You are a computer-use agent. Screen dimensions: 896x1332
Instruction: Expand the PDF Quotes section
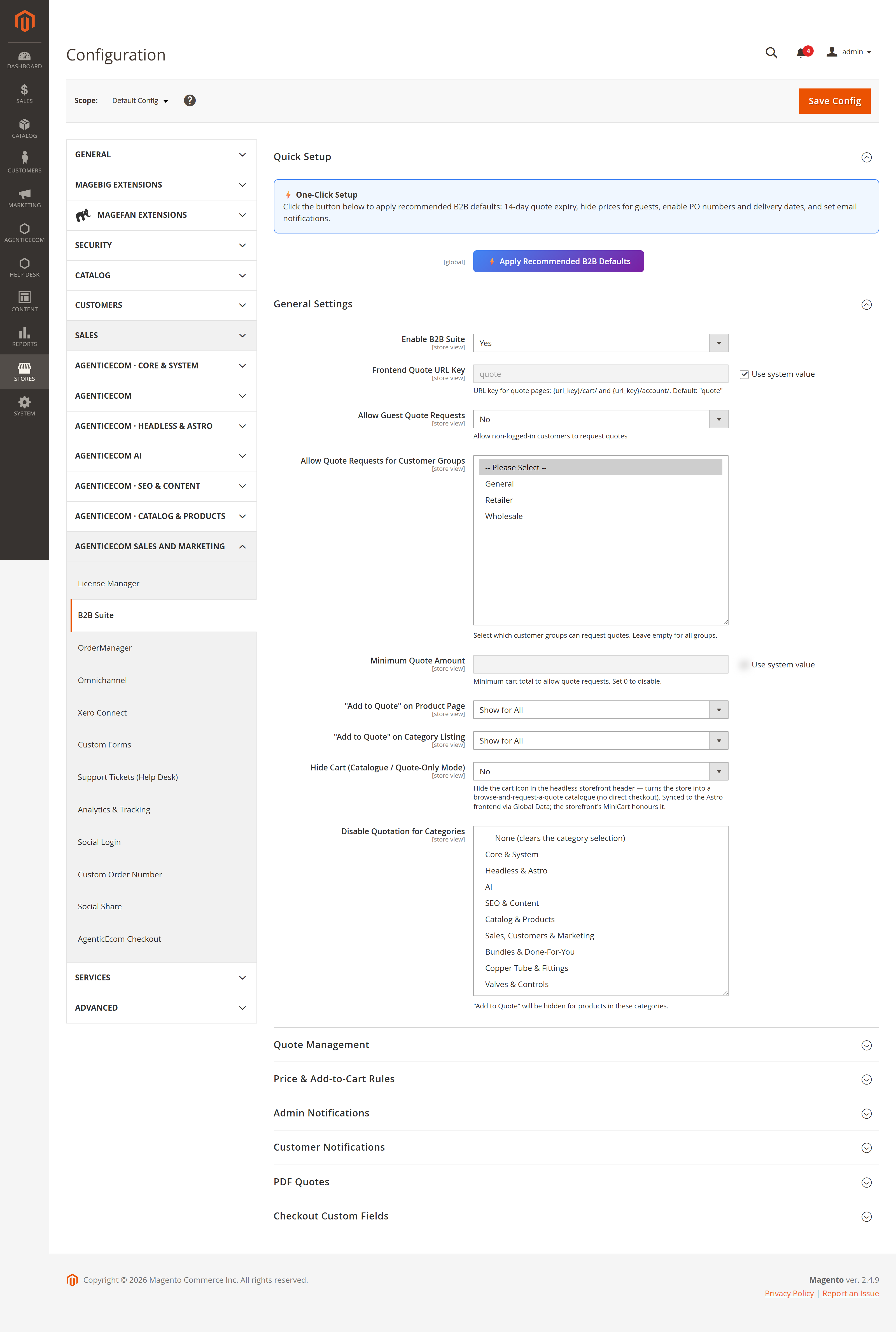[576, 1182]
